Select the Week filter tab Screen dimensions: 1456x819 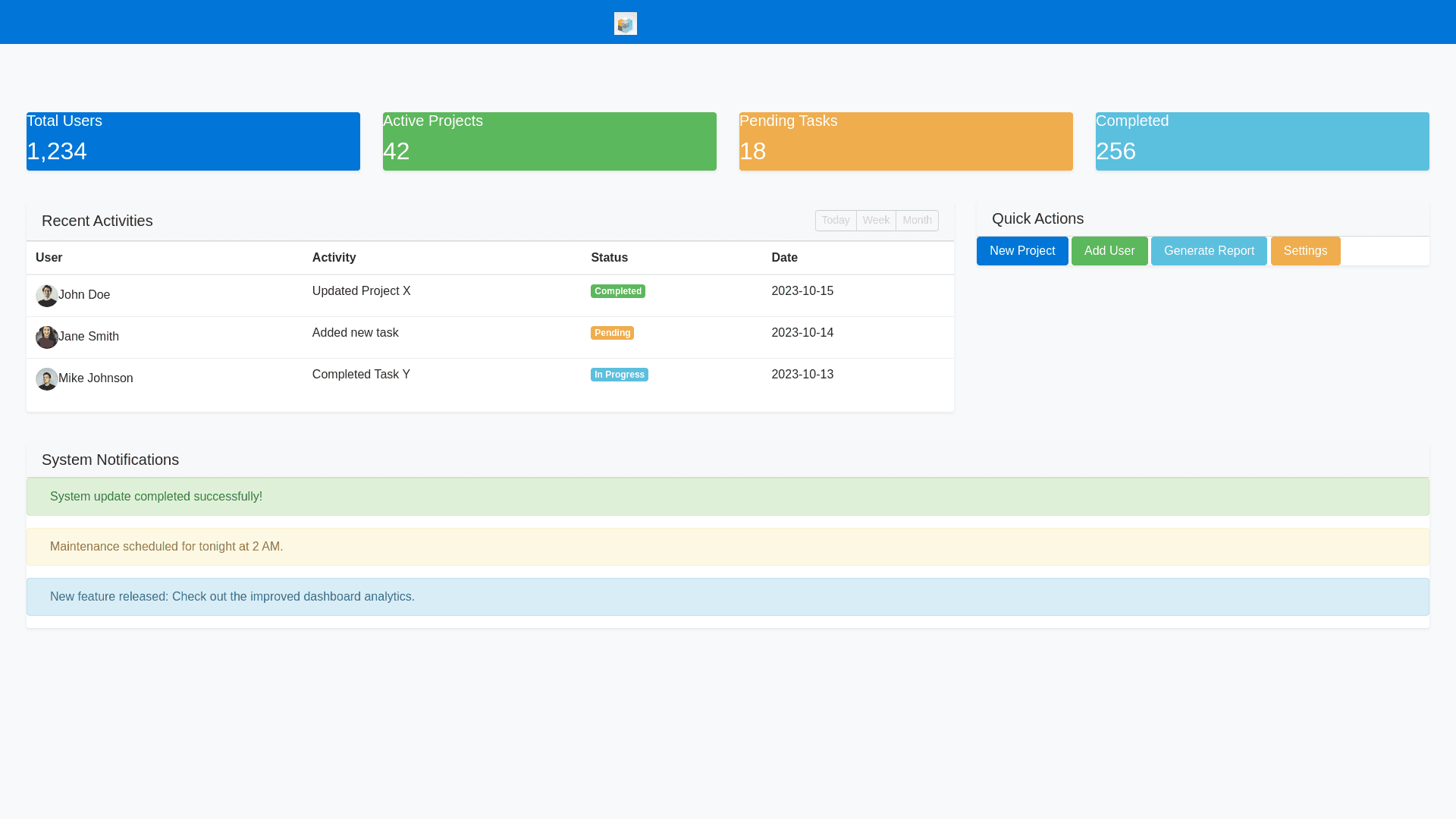(876, 220)
